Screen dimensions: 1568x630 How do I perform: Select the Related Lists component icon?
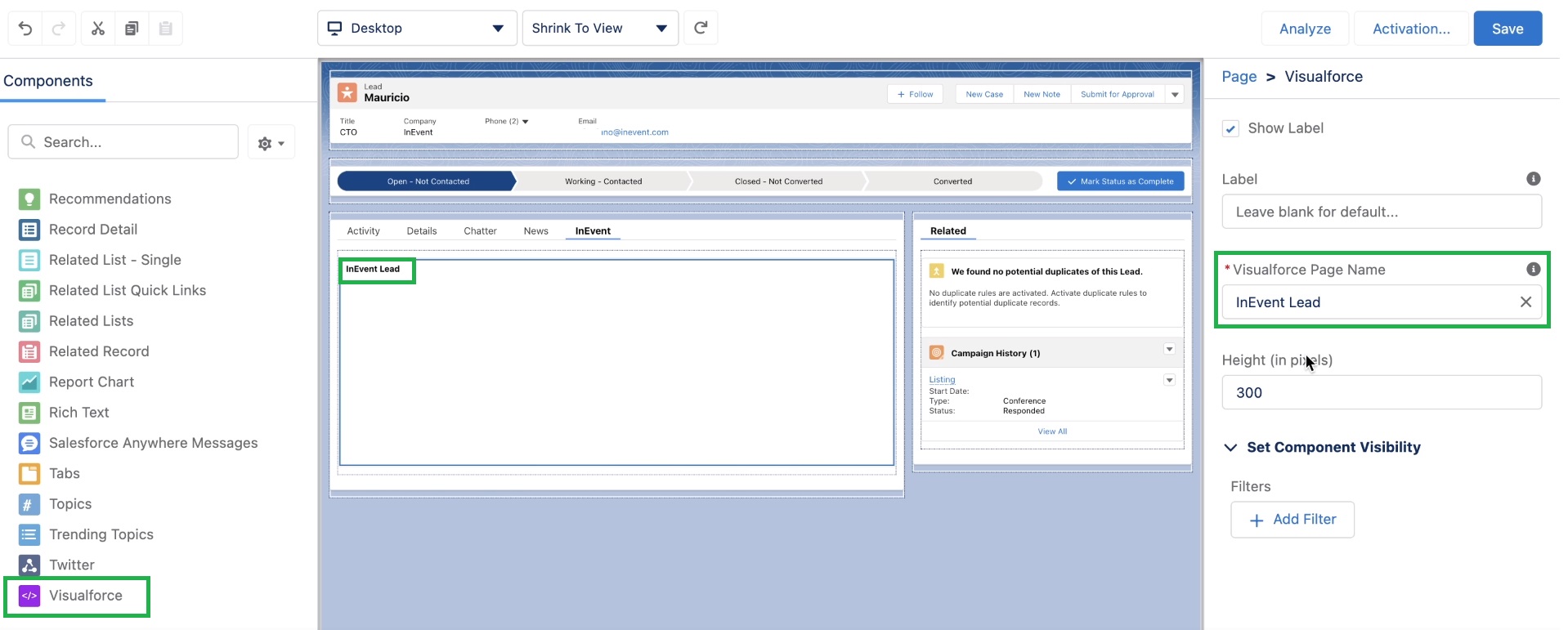(29, 321)
